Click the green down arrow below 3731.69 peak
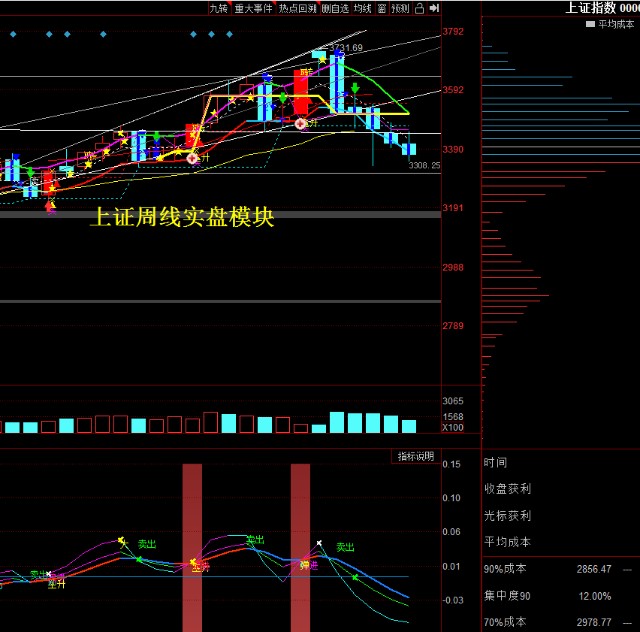The width and height of the screenshot is (640, 632). pos(355,89)
